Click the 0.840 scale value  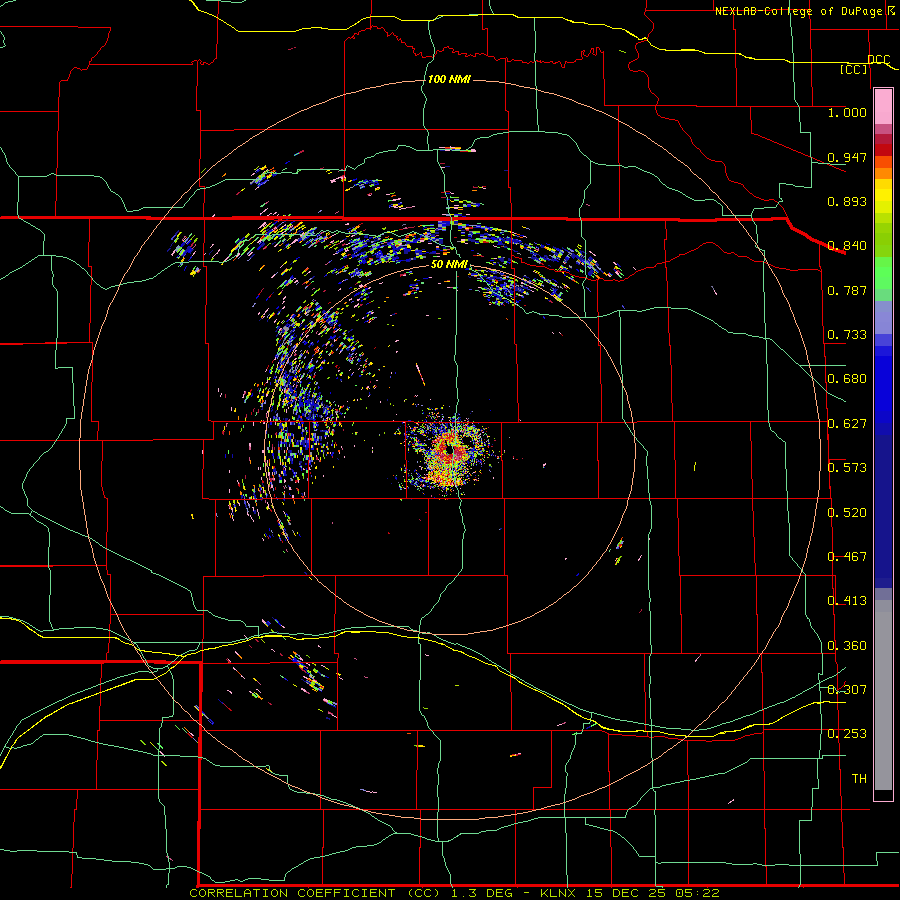click(847, 246)
